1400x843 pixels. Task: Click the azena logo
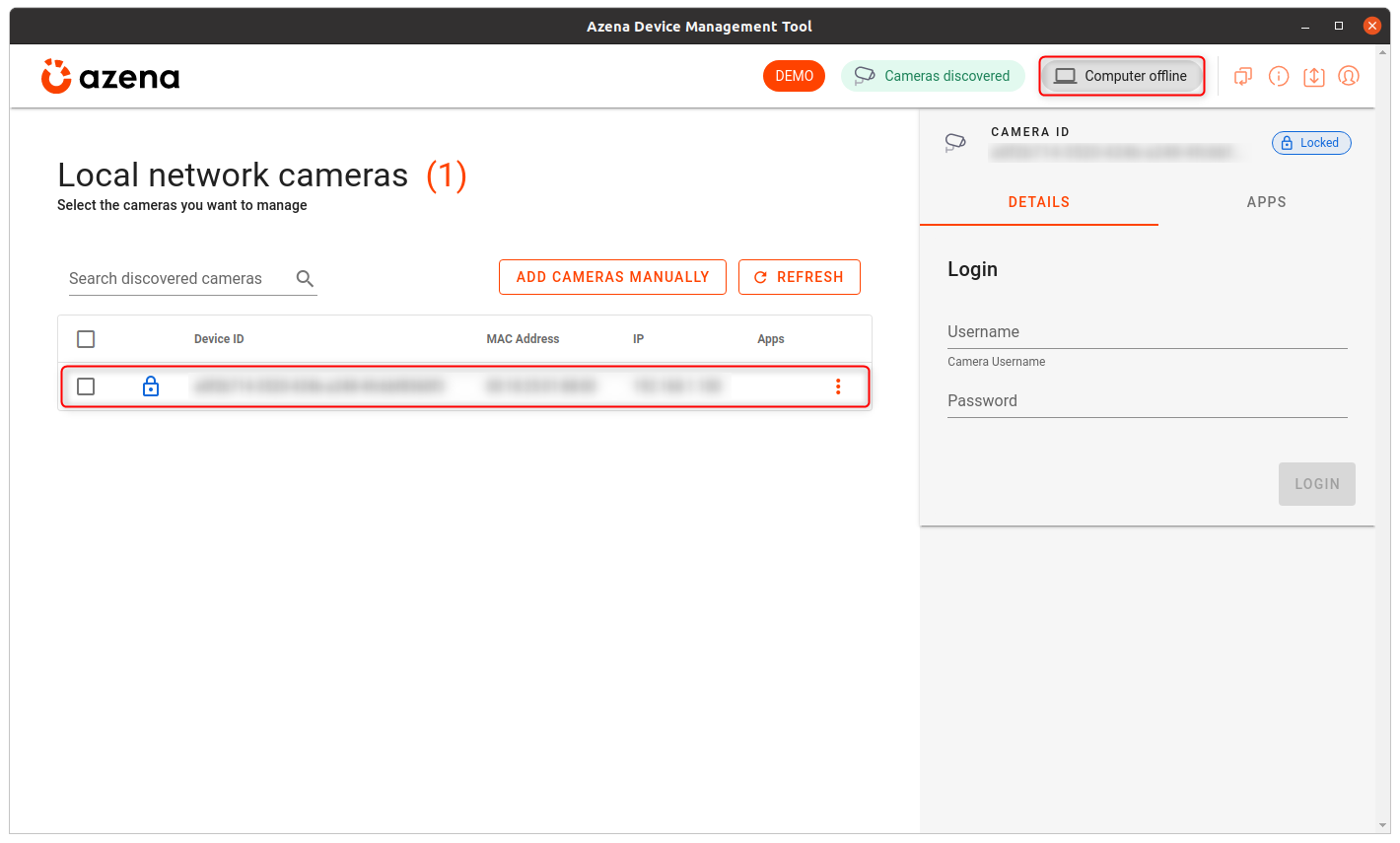click(110, 77)
